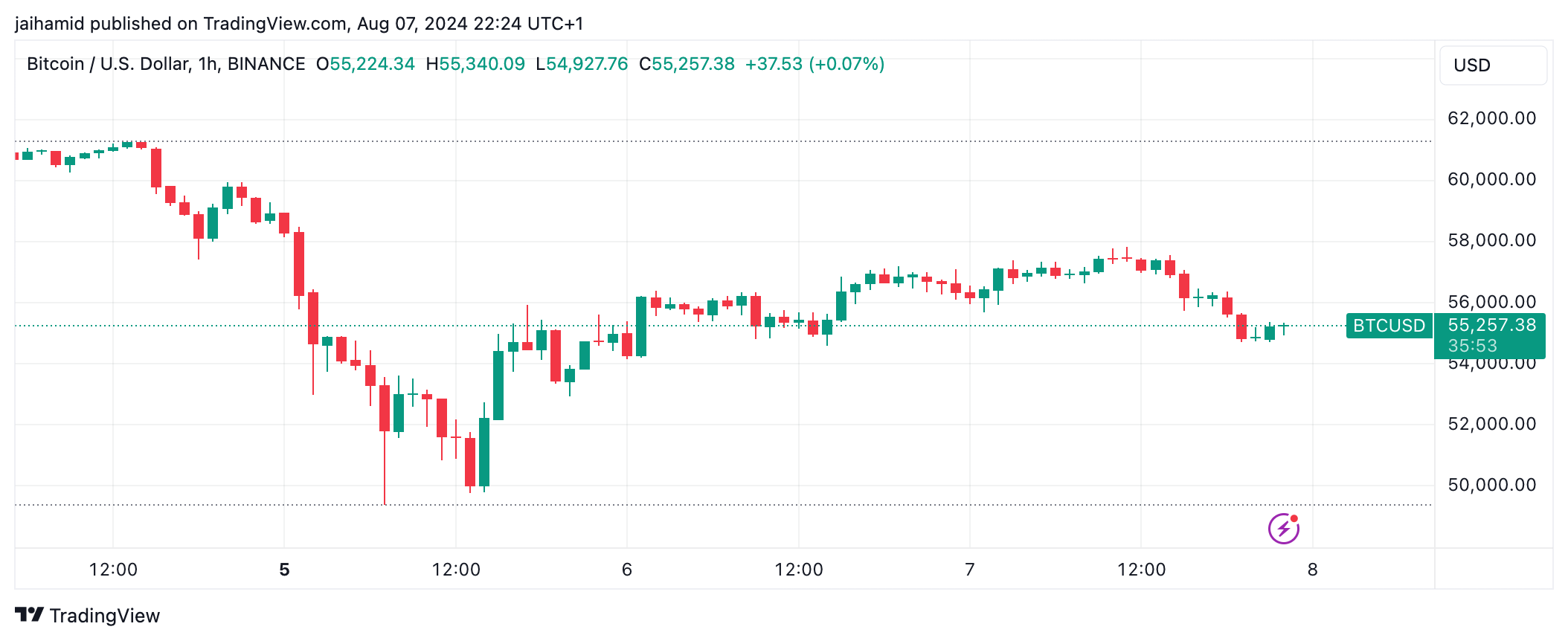The width and height of the screenshot is (1568, 641).
Task: Click the close value C55,257.38
Action: point(687,64)
